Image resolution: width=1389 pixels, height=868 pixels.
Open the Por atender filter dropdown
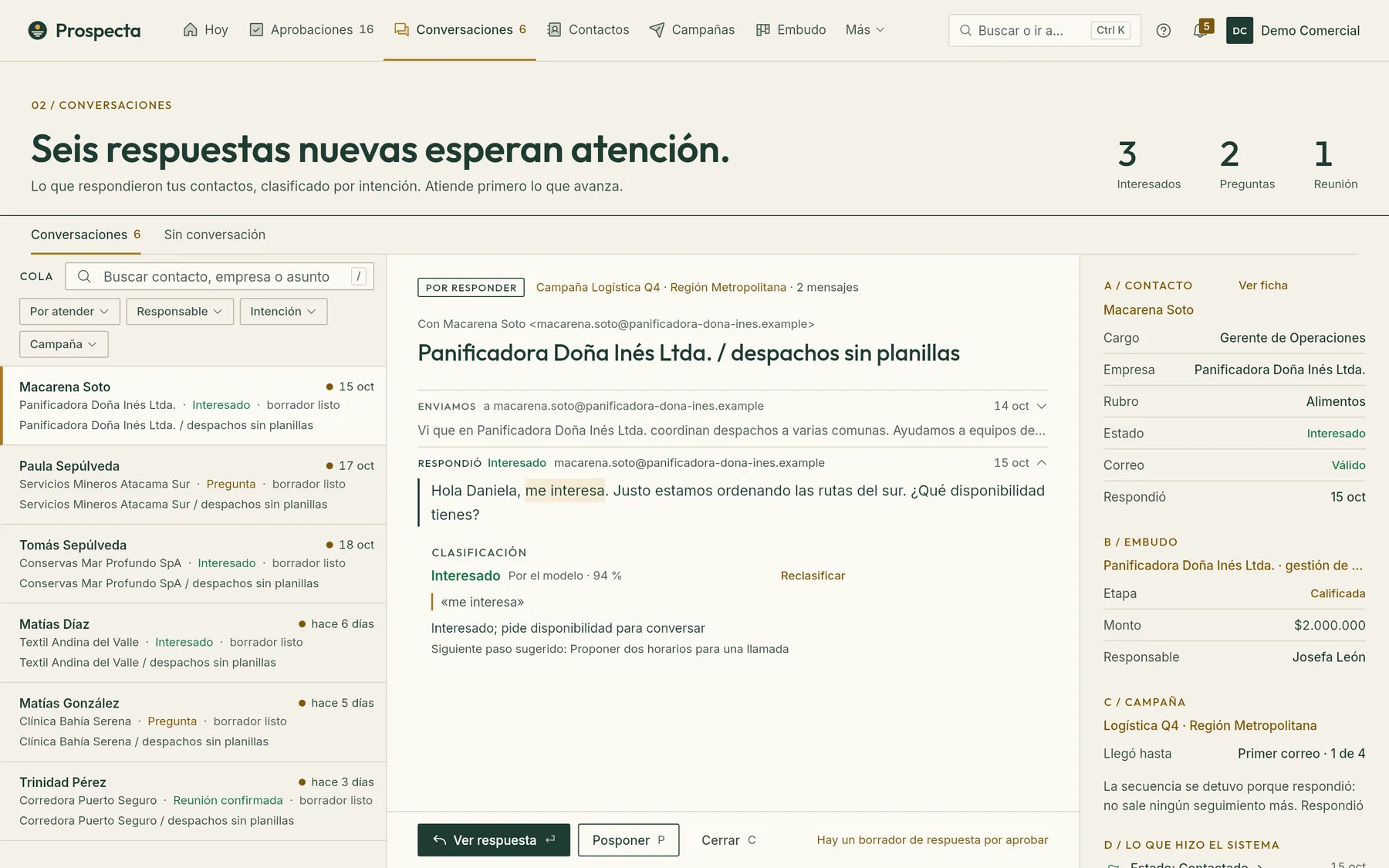pyautogui.click(x=69, y=311)
